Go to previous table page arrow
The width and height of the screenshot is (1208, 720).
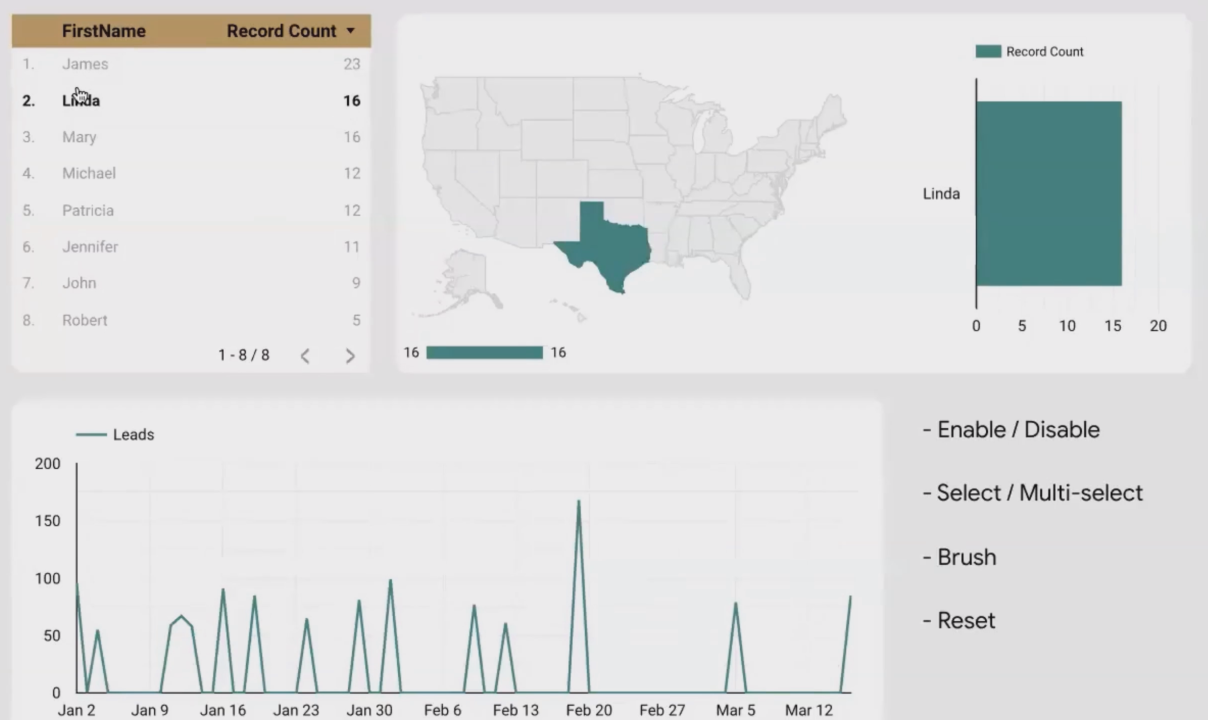305,356
